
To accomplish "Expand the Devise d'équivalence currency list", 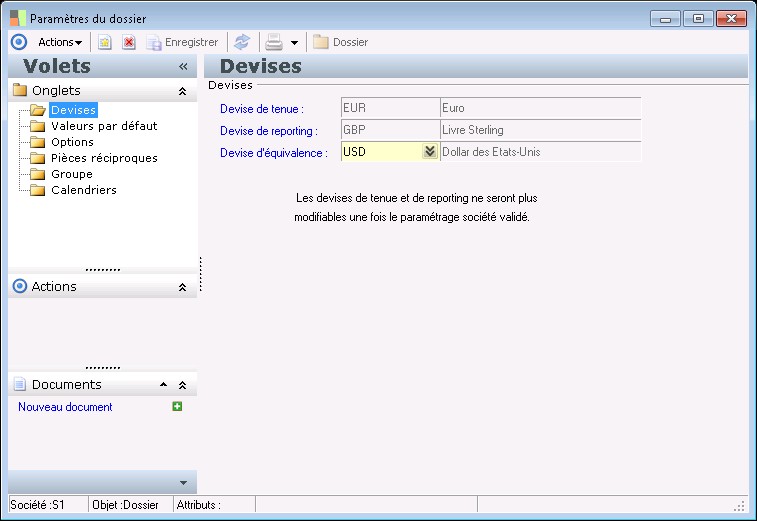I will [429, 152].
